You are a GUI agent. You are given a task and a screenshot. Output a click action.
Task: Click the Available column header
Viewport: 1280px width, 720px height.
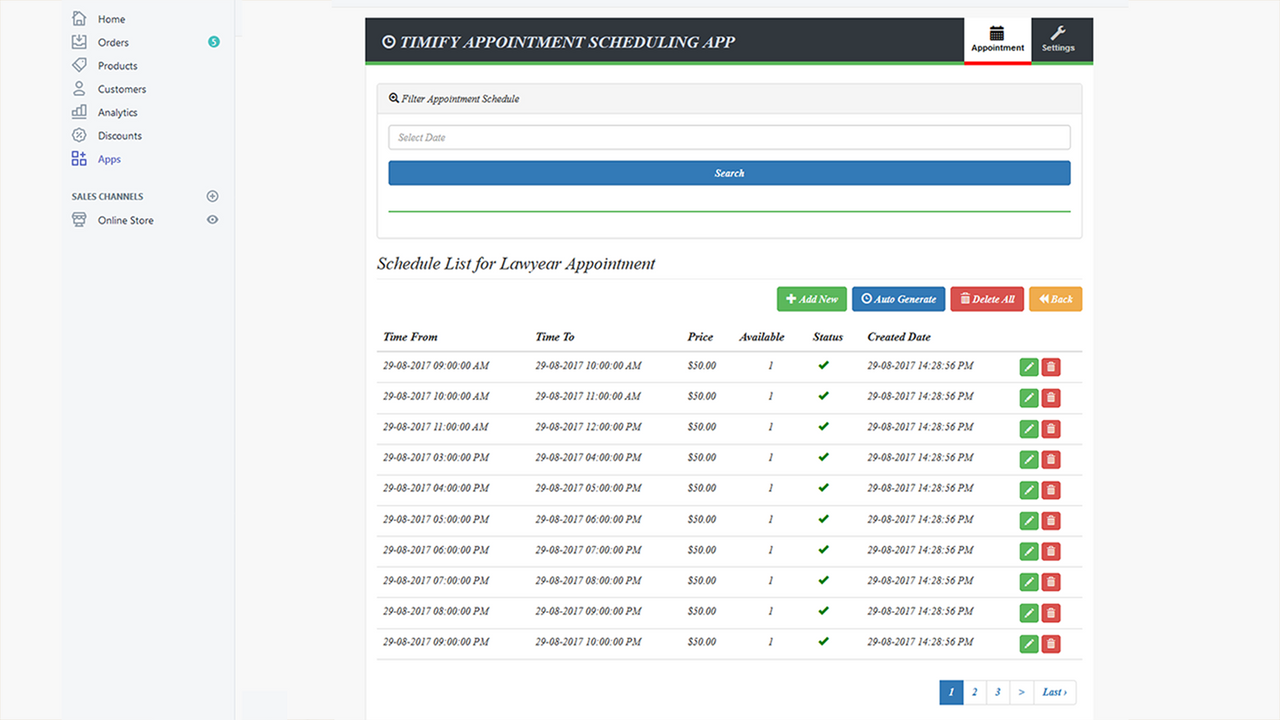click(762, 337)
